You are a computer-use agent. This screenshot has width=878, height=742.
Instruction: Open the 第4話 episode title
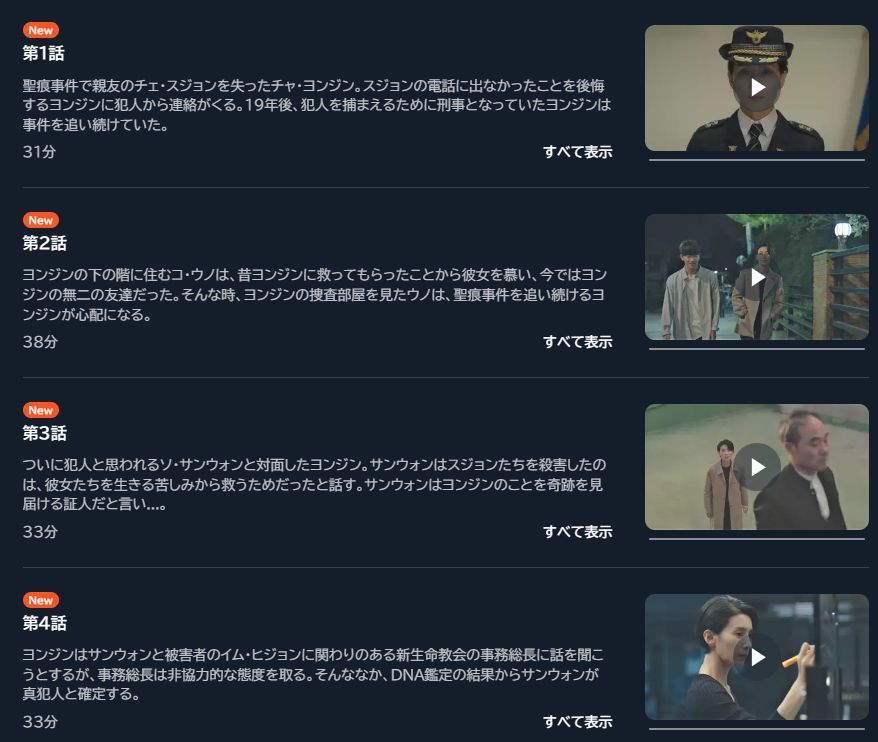coord(44,623)
